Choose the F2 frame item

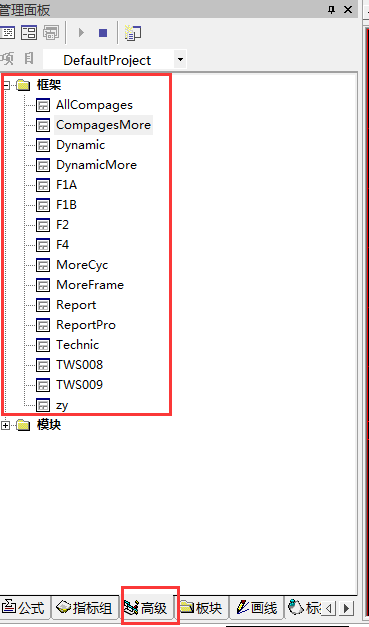62,225
